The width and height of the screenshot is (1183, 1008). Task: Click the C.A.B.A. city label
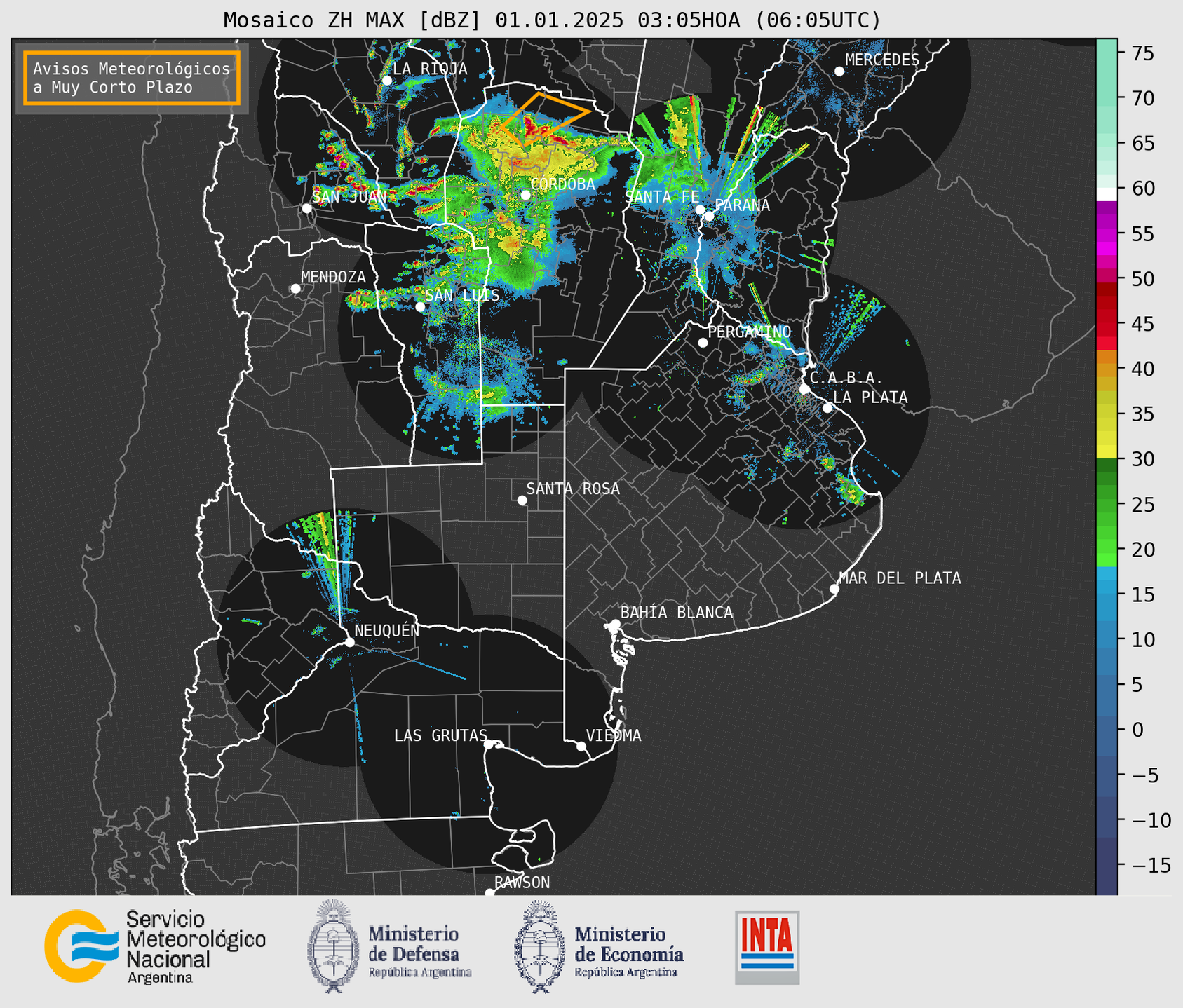(x=846, y=378)
